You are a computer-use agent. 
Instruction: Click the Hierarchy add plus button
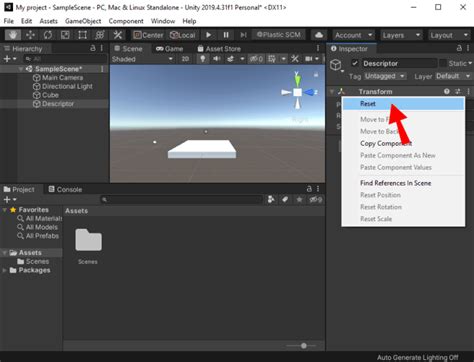(9, 59)
